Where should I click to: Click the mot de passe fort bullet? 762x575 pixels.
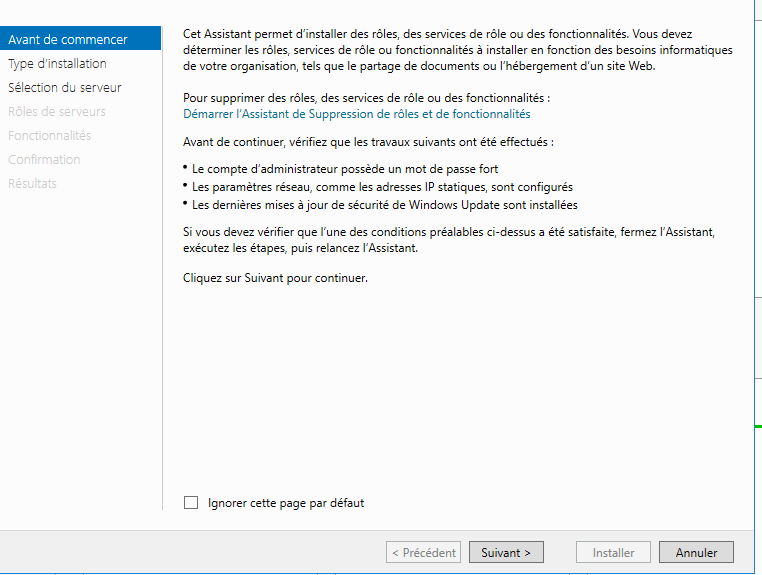345,169
